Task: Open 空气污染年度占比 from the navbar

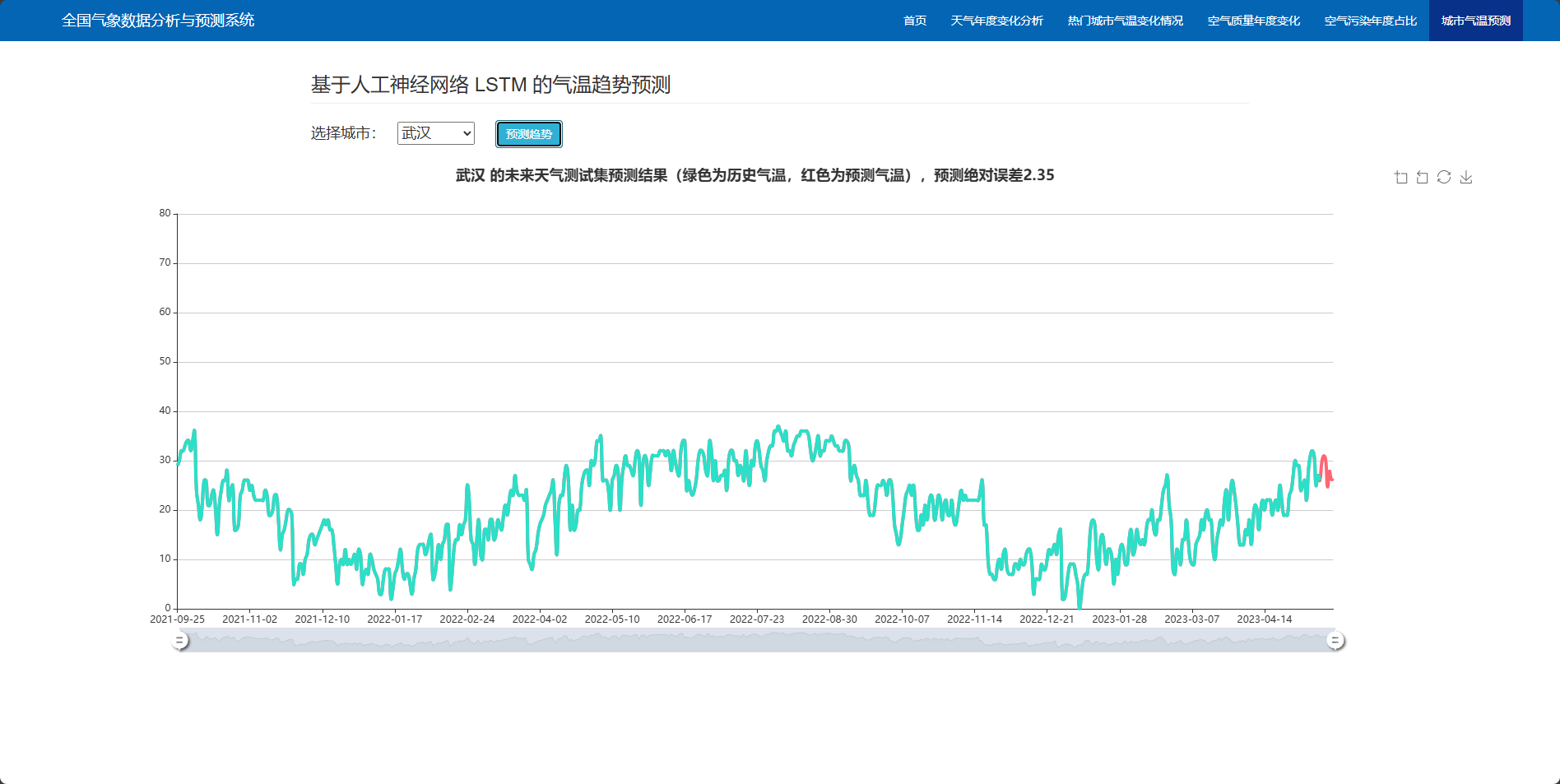Action: click(1370, 21)
